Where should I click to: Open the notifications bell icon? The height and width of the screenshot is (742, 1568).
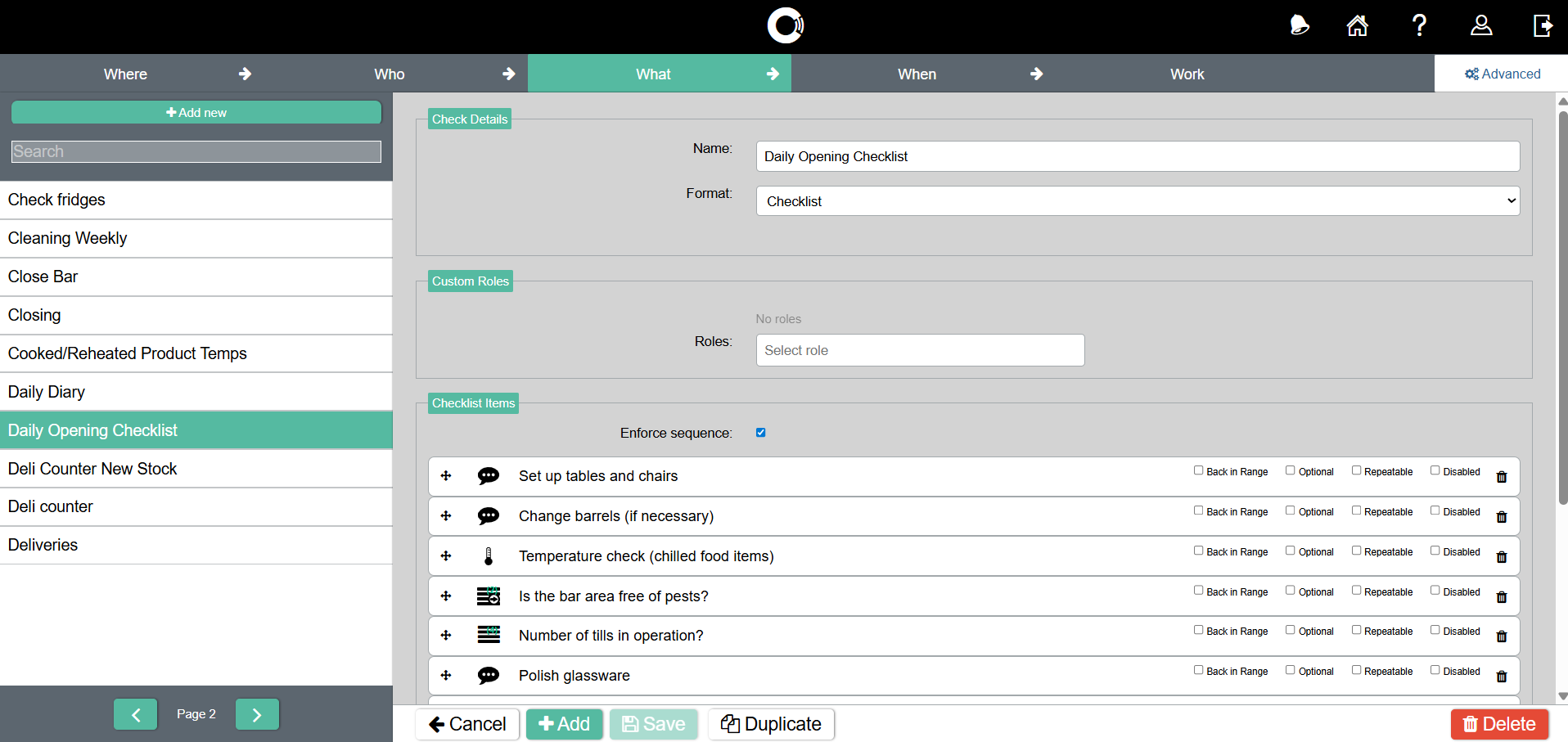1299,26
